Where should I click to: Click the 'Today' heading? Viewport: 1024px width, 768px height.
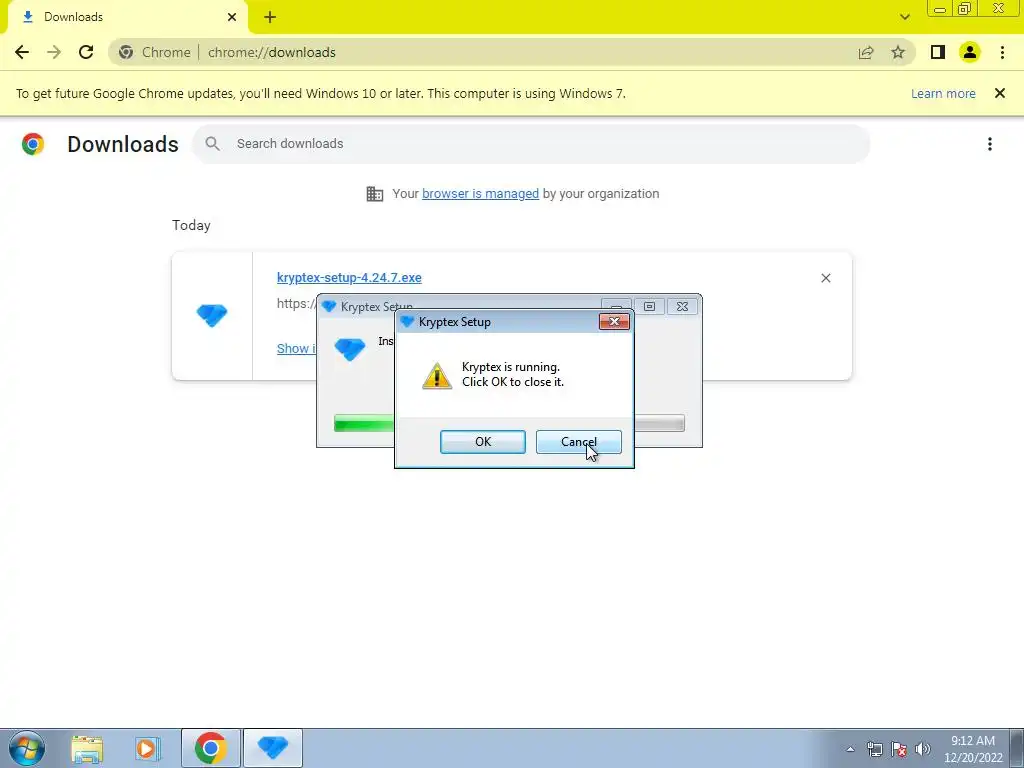click(191, 225)
